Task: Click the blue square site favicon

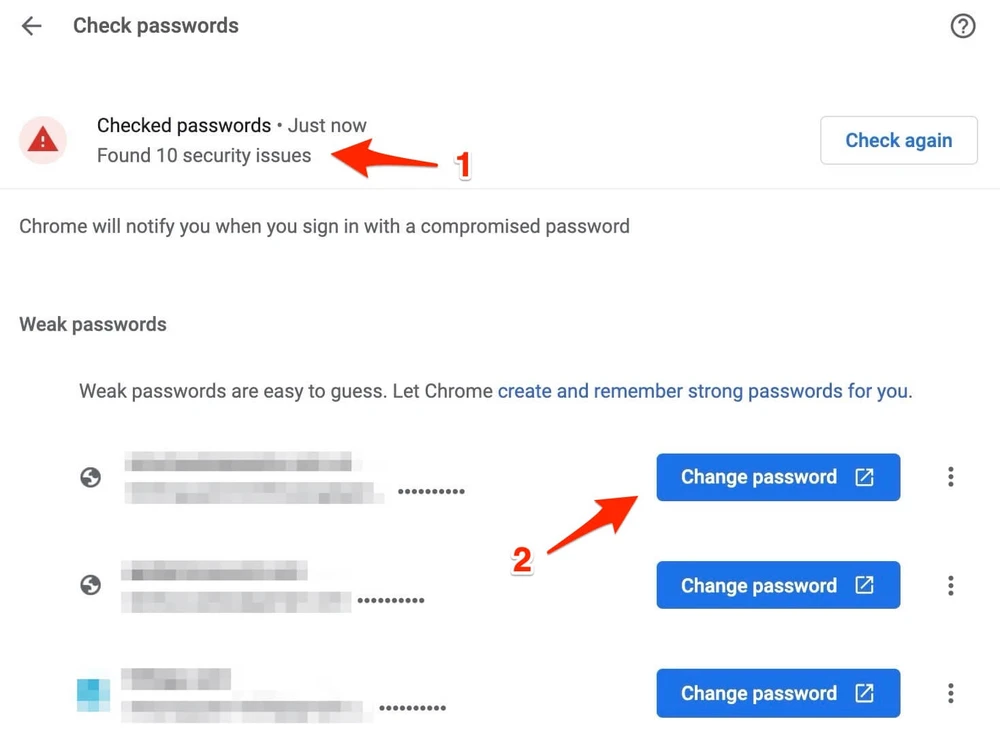Action: pos(92,693)
